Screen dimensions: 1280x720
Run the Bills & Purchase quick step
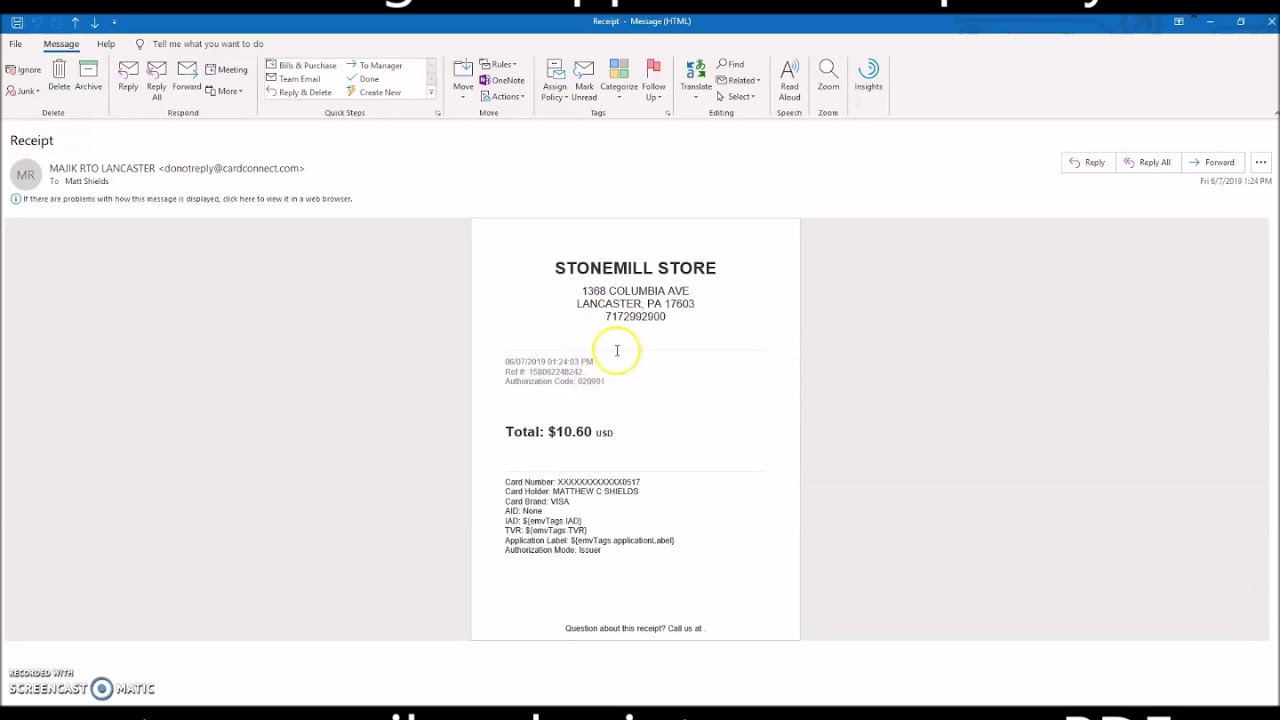click(x=301, y=66)
